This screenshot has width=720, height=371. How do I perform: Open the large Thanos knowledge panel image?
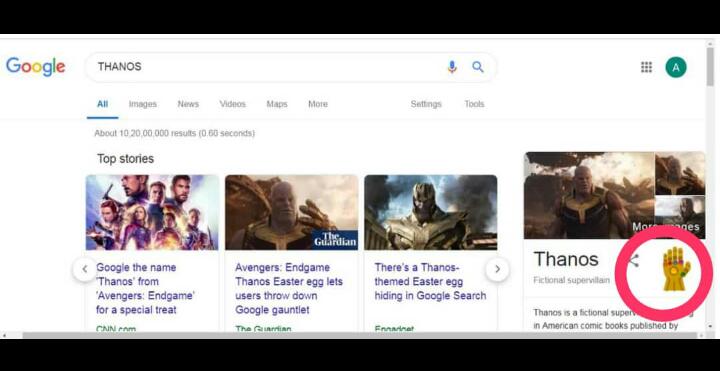pyautogui.click(x=589, y=195)
